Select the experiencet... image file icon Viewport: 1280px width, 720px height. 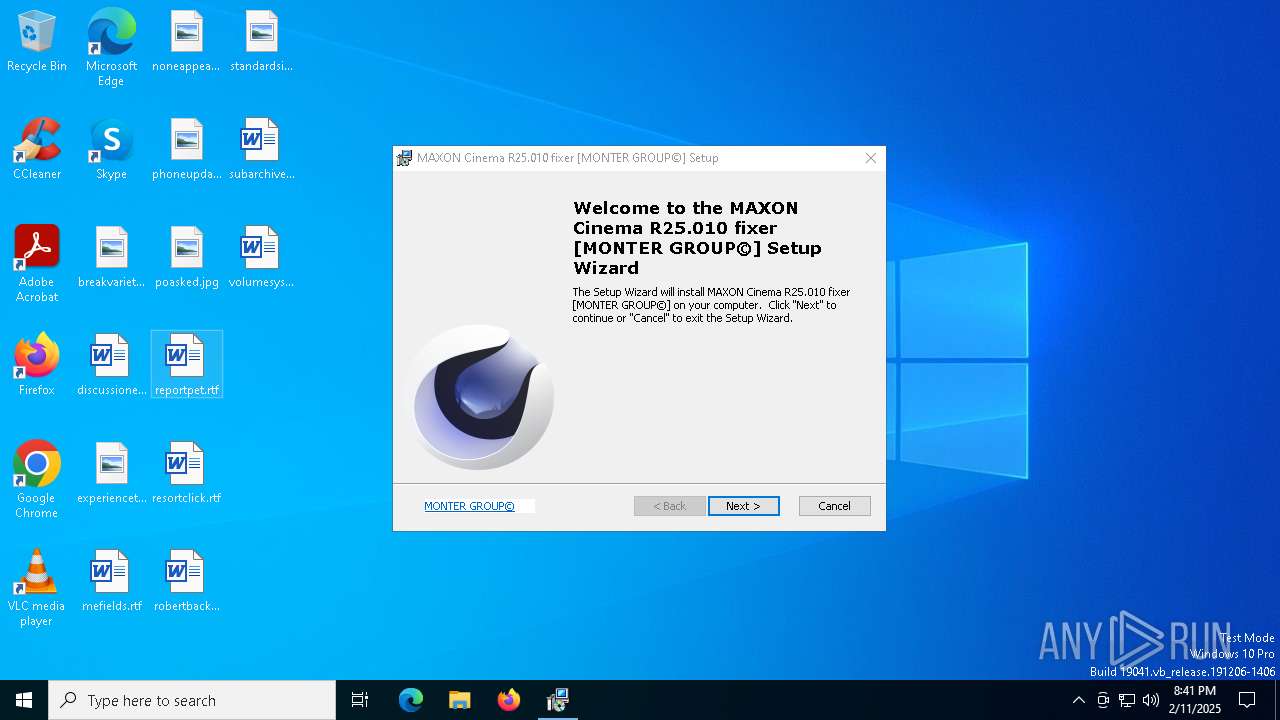pos(111,474)
